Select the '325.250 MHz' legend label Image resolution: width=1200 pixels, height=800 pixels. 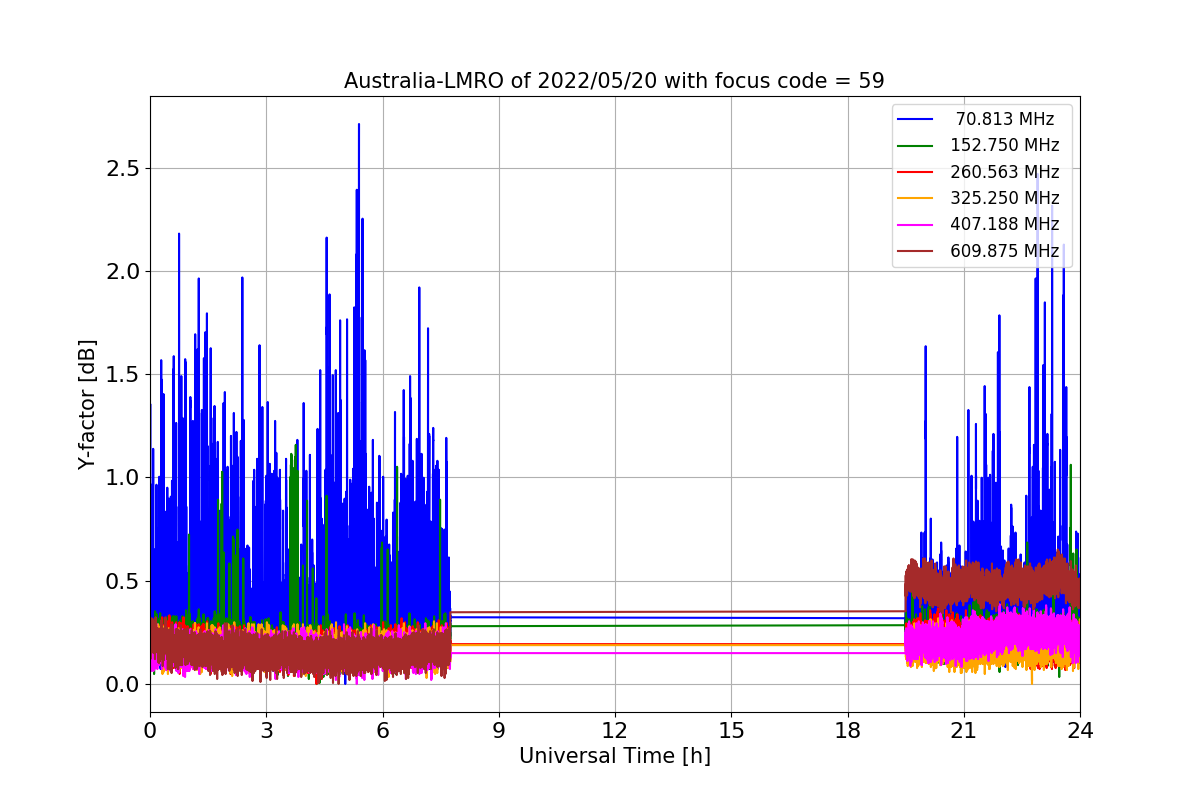(1005, 198)
